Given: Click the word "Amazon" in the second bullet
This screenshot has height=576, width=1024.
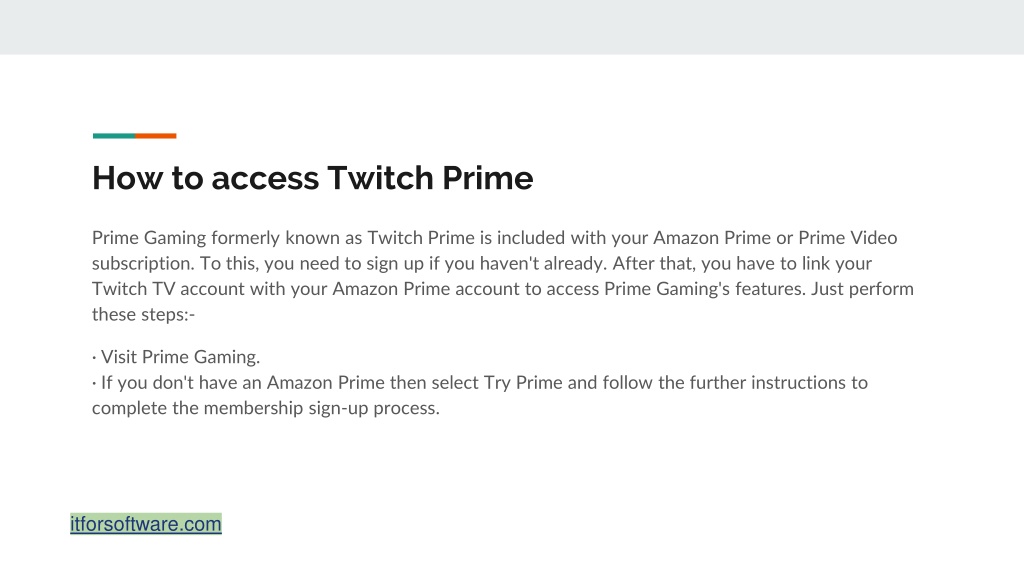Looking at the screenshot, I should point(300,382).
